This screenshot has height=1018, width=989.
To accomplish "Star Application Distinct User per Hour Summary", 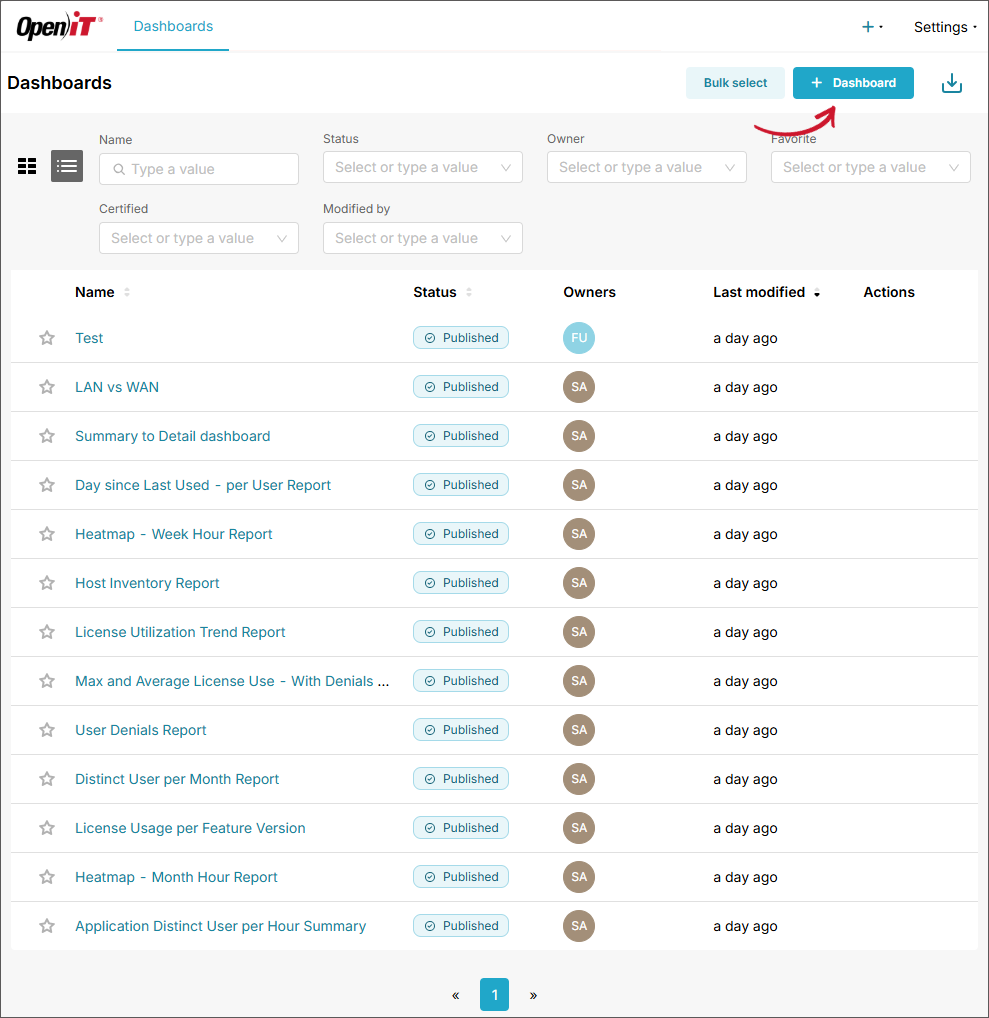I will tap(47, 926).
